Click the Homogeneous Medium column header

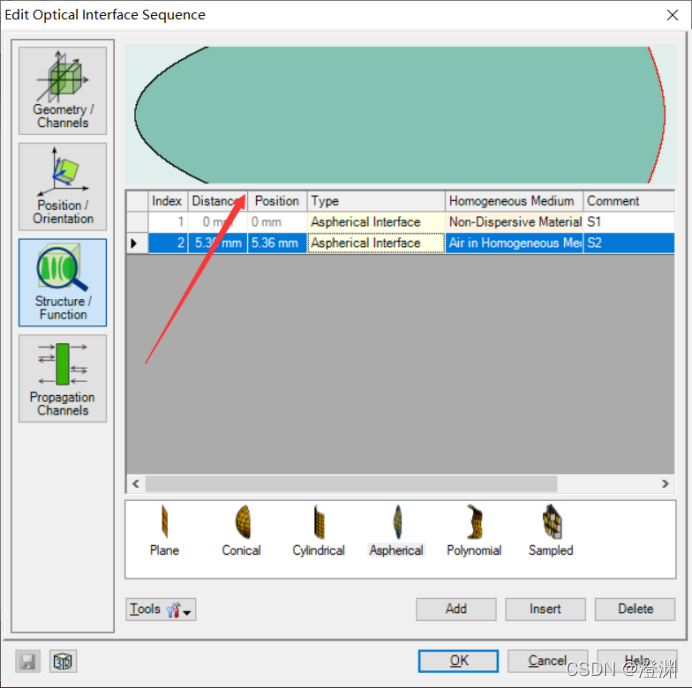(514, 201)
